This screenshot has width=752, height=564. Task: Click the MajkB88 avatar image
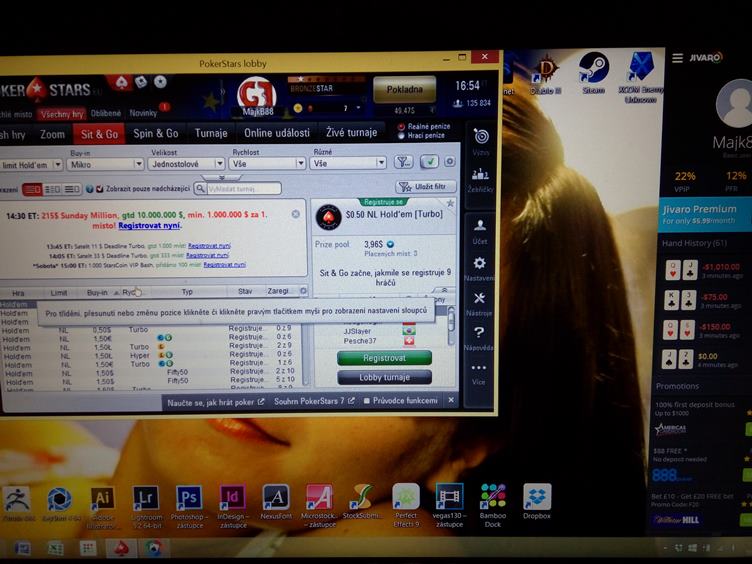257,94
